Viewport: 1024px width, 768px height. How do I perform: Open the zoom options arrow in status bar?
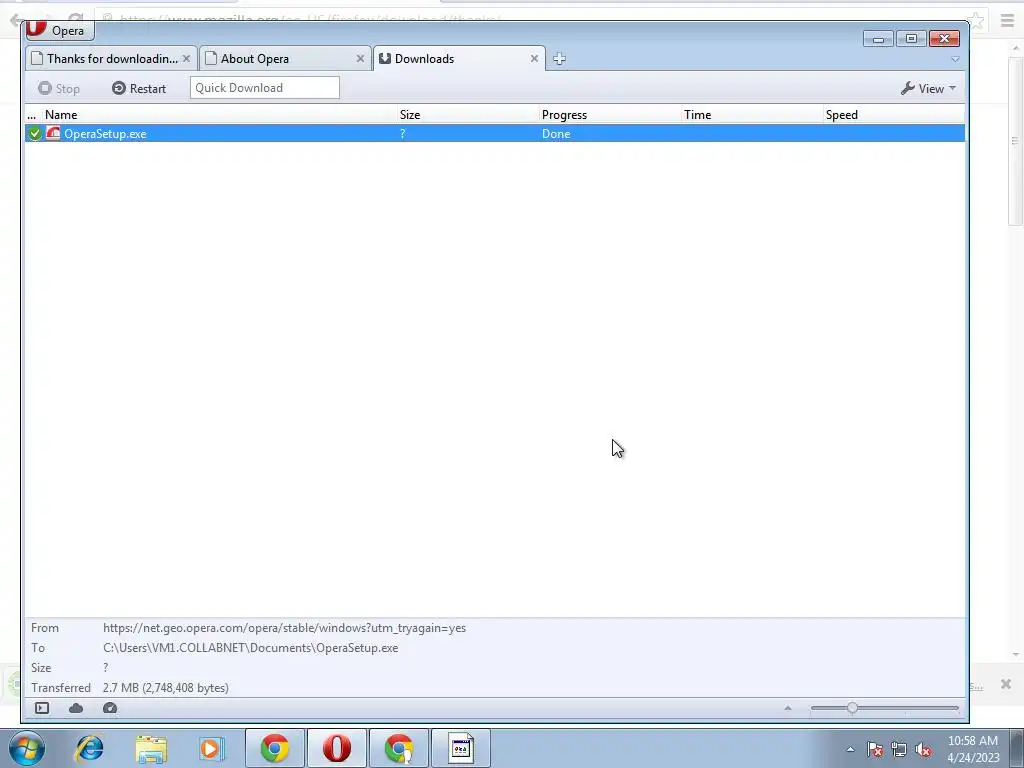coord(788,708)
